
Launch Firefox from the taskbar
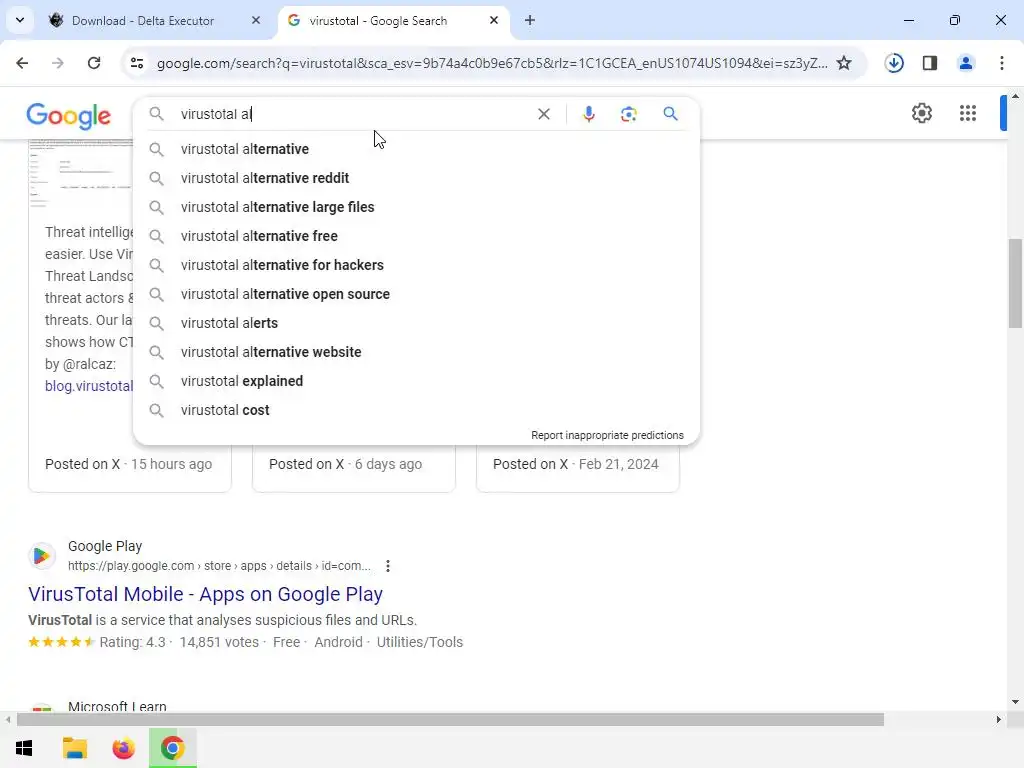123,748
